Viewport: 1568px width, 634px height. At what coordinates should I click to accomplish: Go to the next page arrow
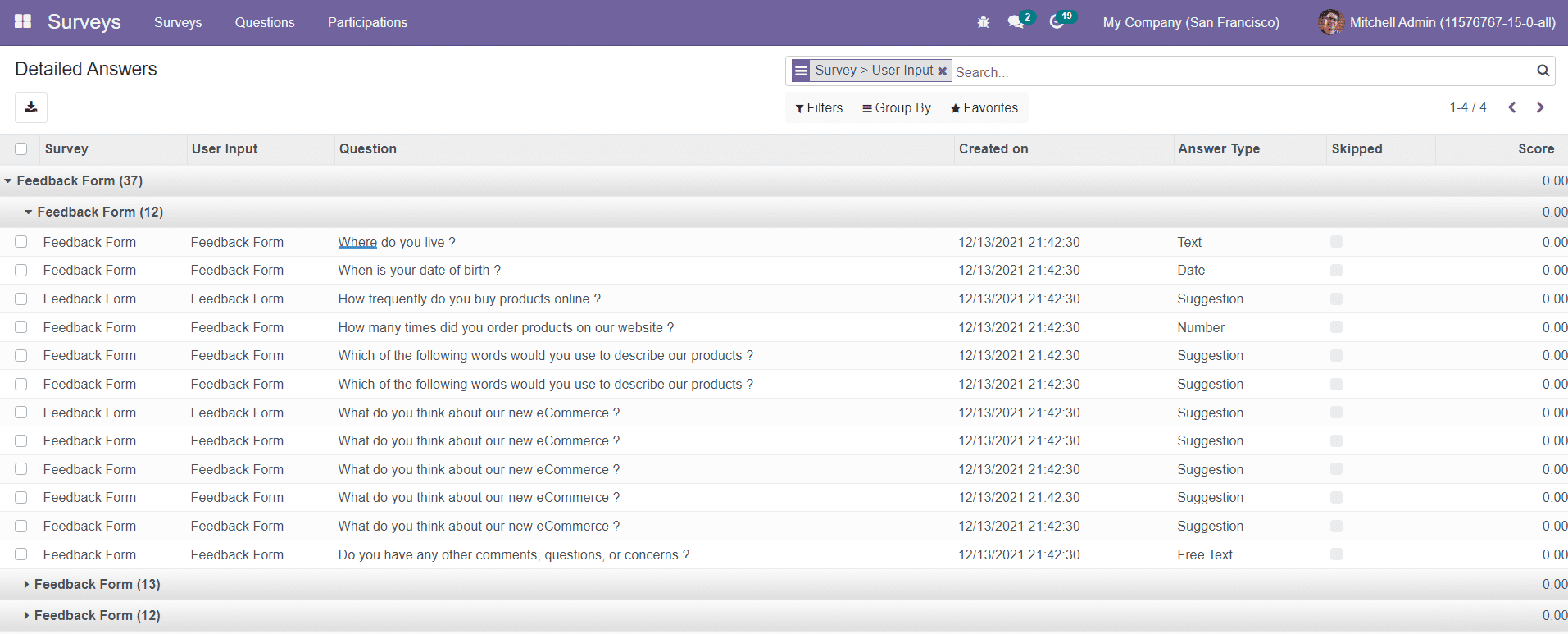coord(1540,107)
